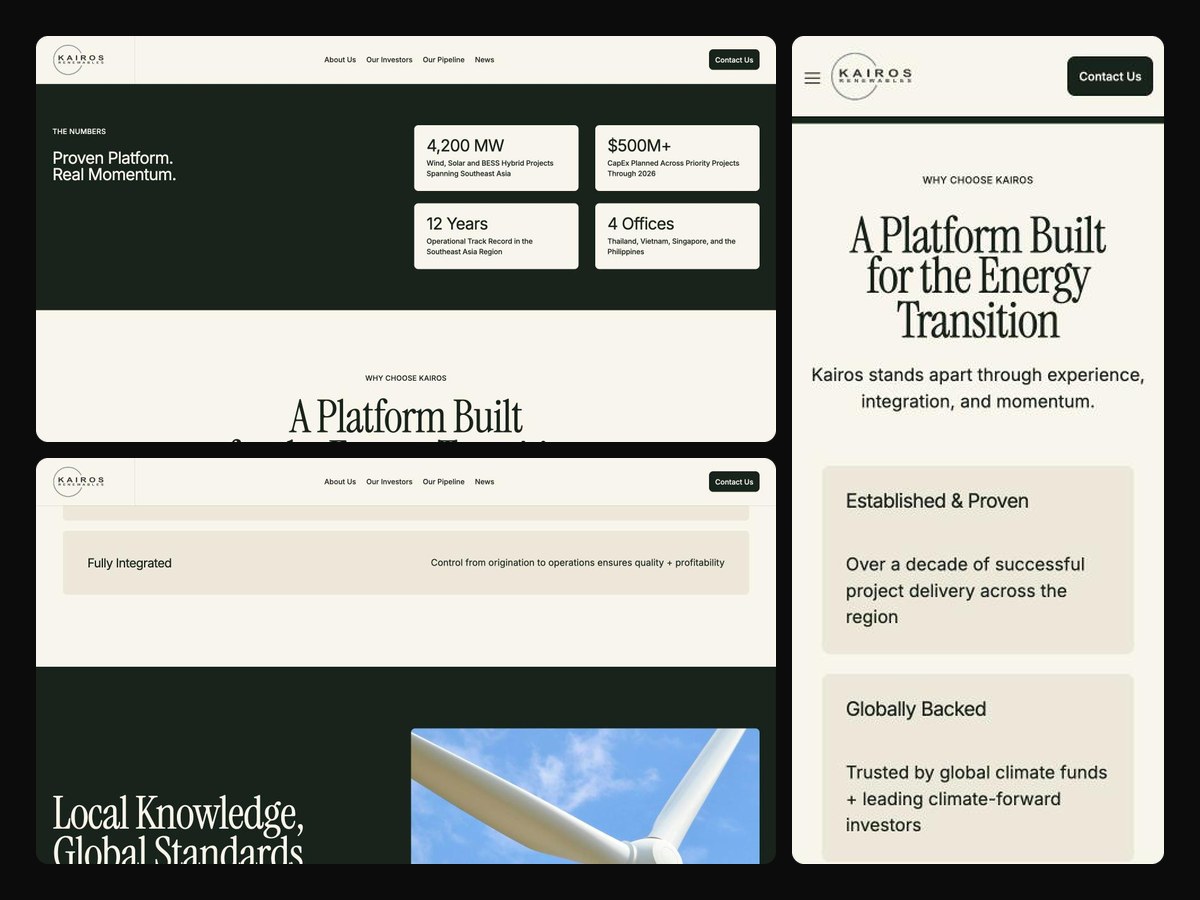Click the Fully Integrated row label
1200x900 pixels.
[129, 563]
